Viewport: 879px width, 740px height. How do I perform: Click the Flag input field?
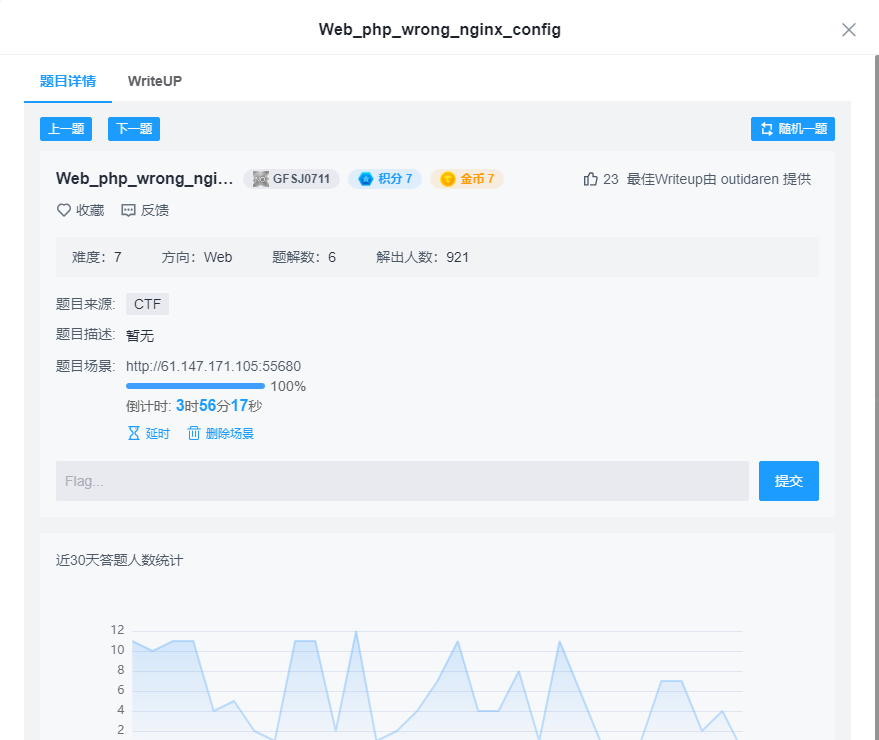click(x=400, y=481)
